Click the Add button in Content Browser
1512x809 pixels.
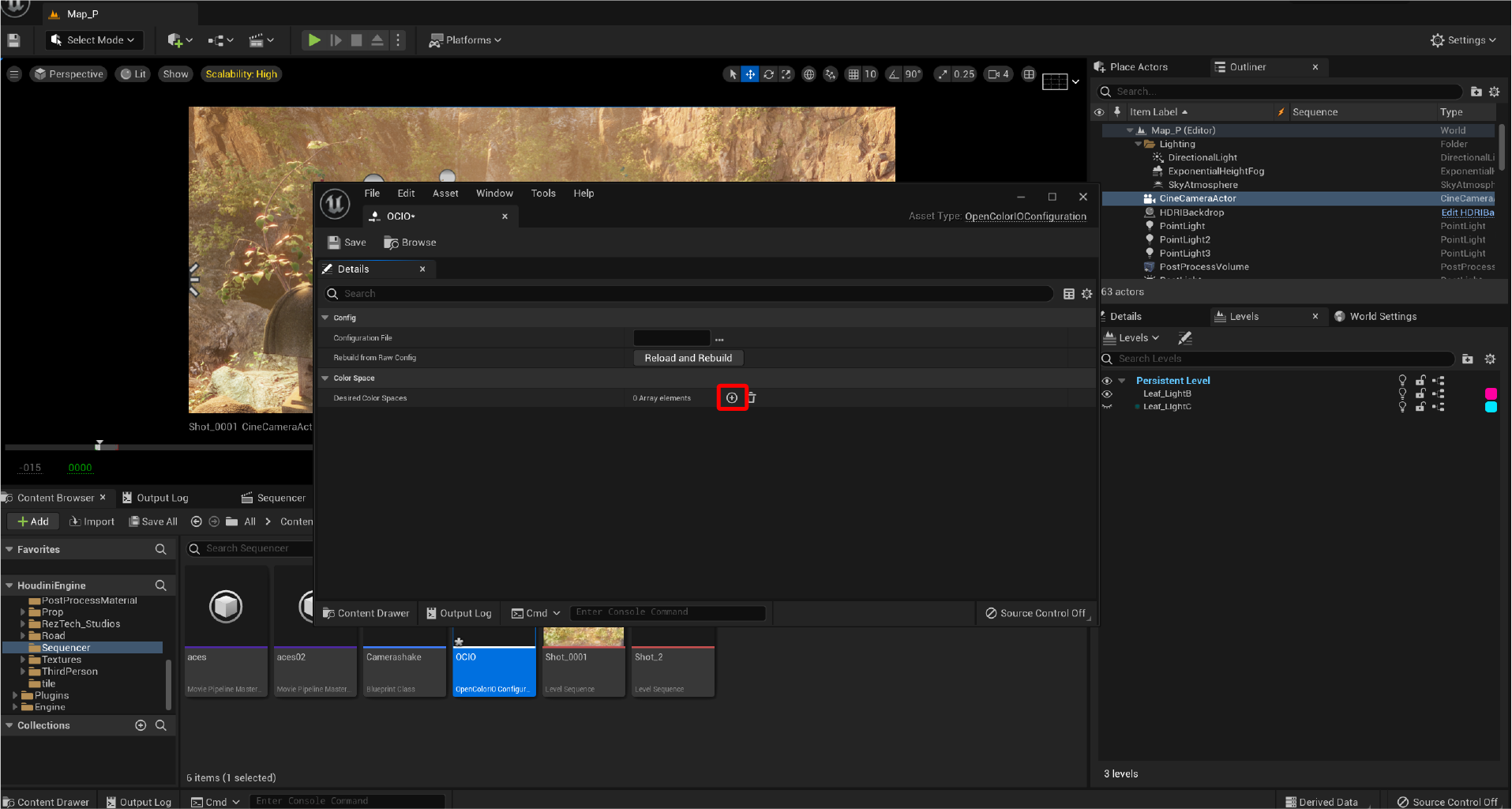click(x=32, y=521)
